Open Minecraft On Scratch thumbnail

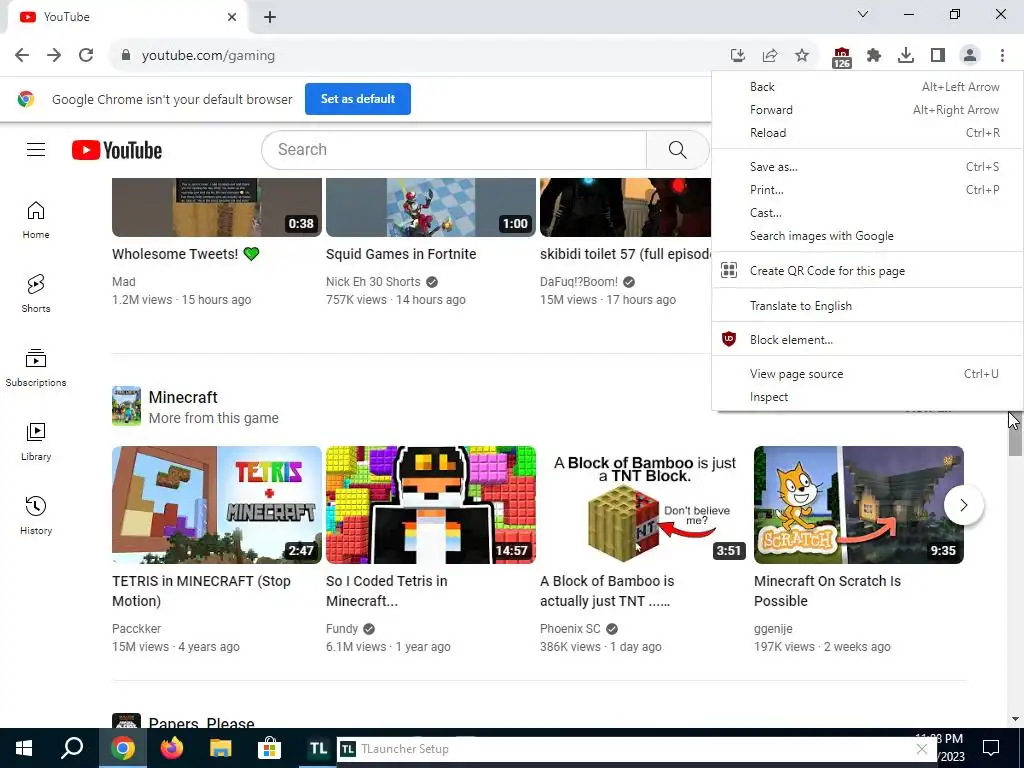click(x=859, y=505)
